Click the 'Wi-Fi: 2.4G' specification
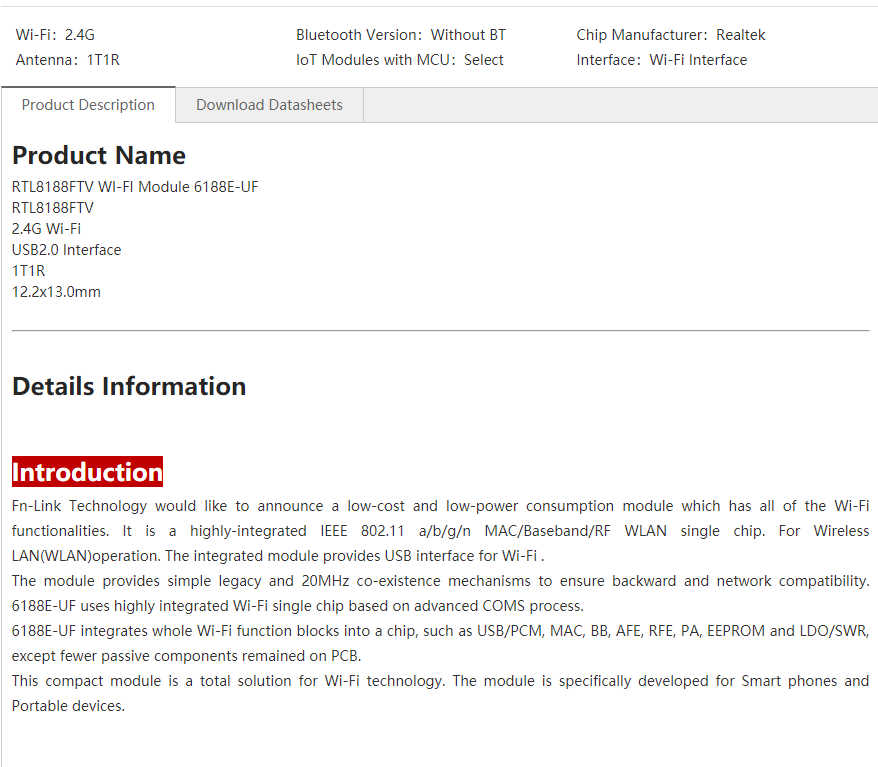This screenshot has height=767, width=878. coord(55,35)
